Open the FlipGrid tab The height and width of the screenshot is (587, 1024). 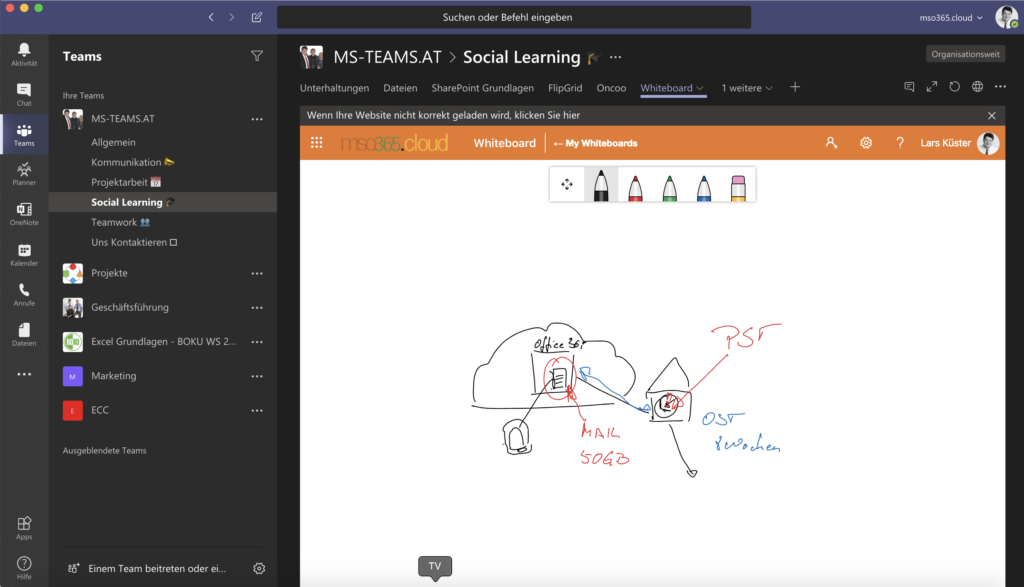tap(565, 87)
